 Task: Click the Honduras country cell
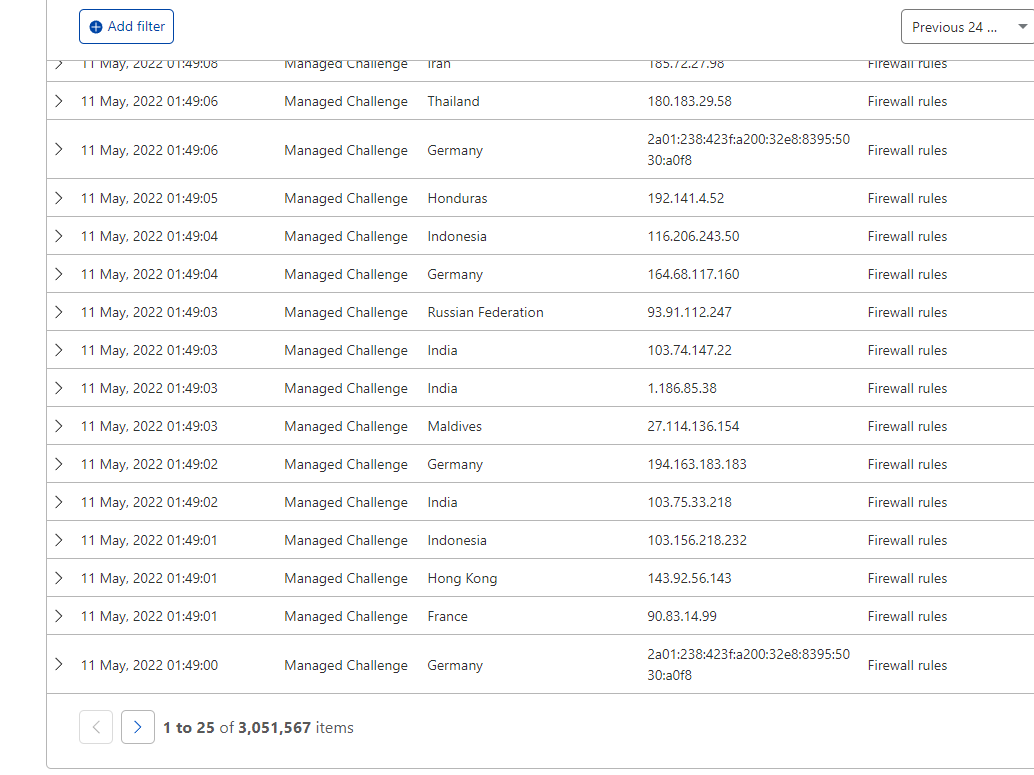[x=457, y=198]
